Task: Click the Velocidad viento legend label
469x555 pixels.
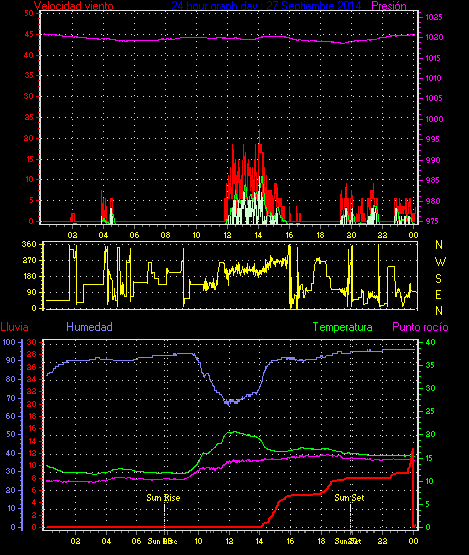Action: pyautogui.click(x=74, y=6)
